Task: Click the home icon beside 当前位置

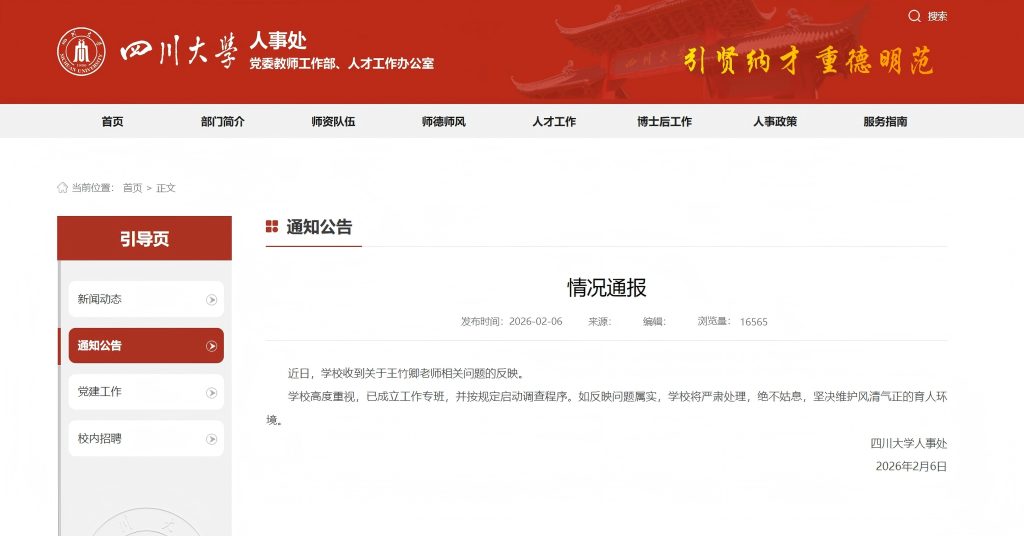Action: 63,188
